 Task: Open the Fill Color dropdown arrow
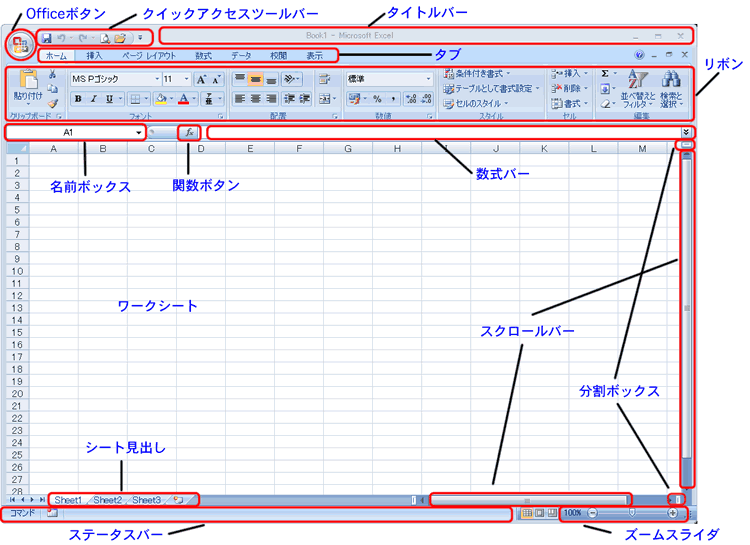[171, 99]
